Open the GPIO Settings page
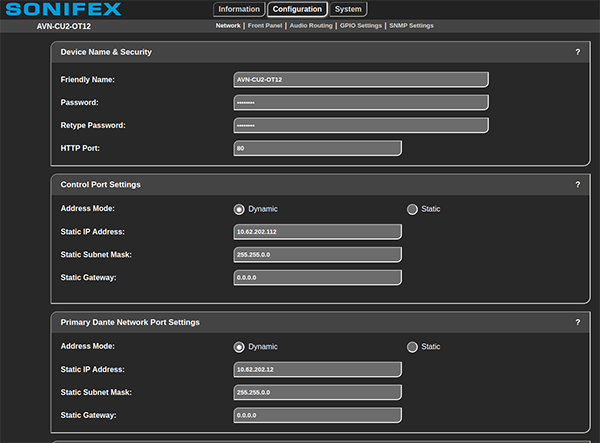600x443 pixels. pos(361,26)
